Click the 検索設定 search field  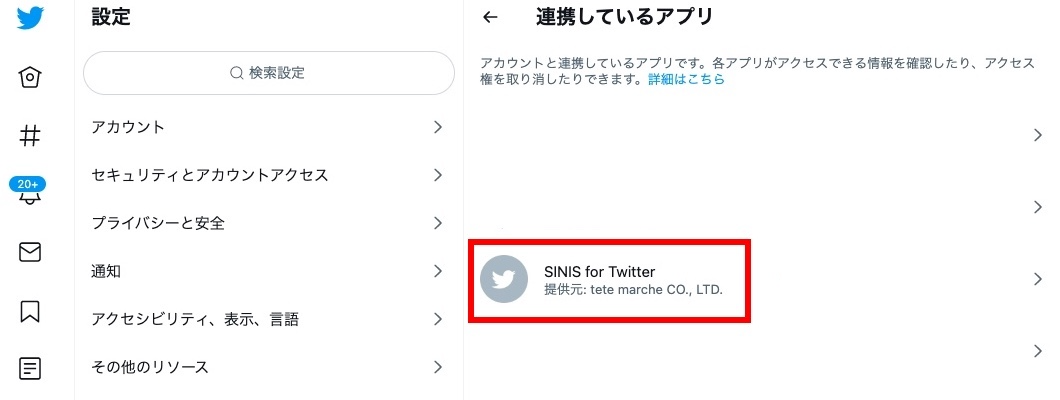(x=268, y=73)
